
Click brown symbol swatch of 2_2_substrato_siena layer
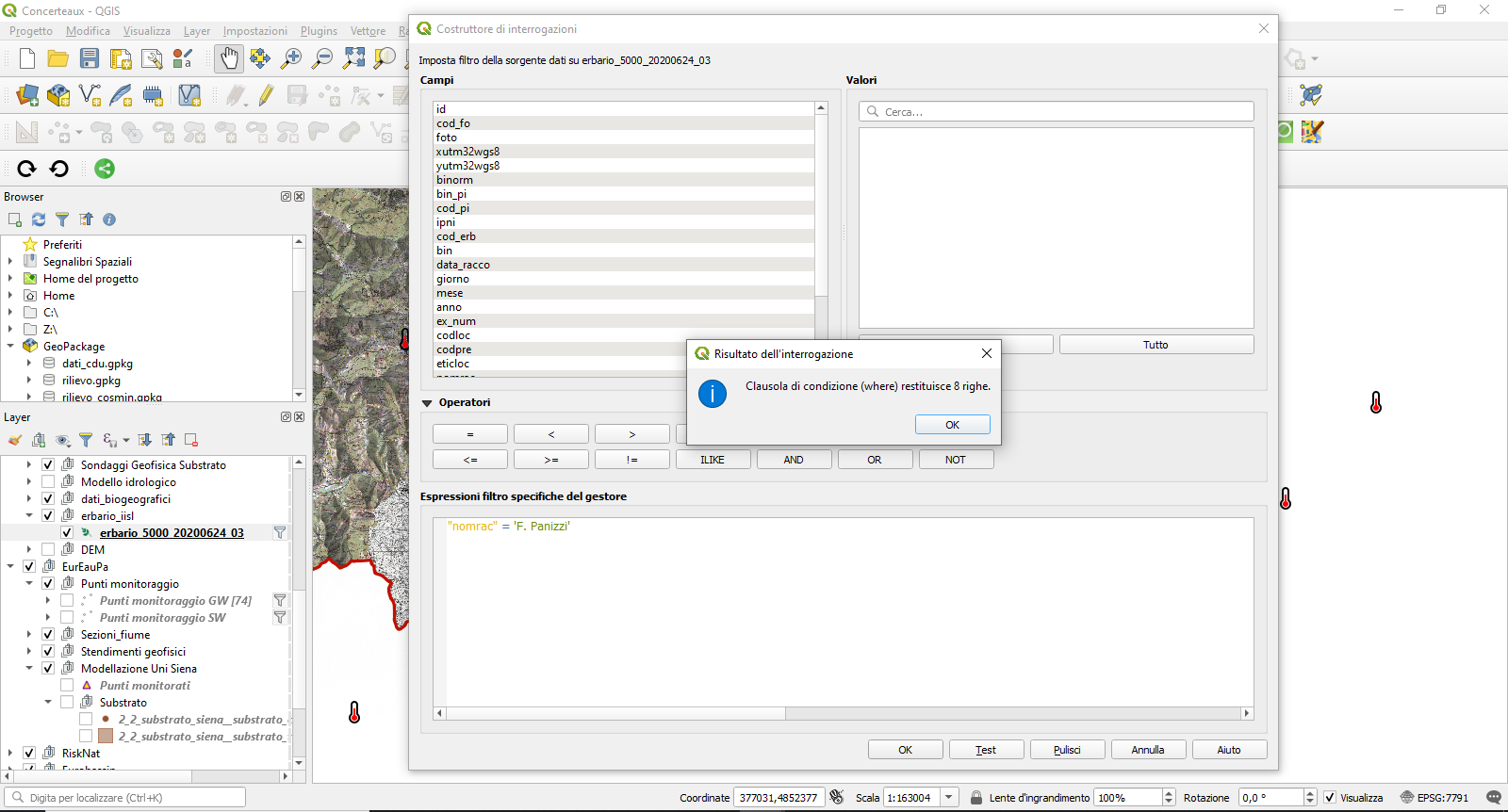(106, 737)
